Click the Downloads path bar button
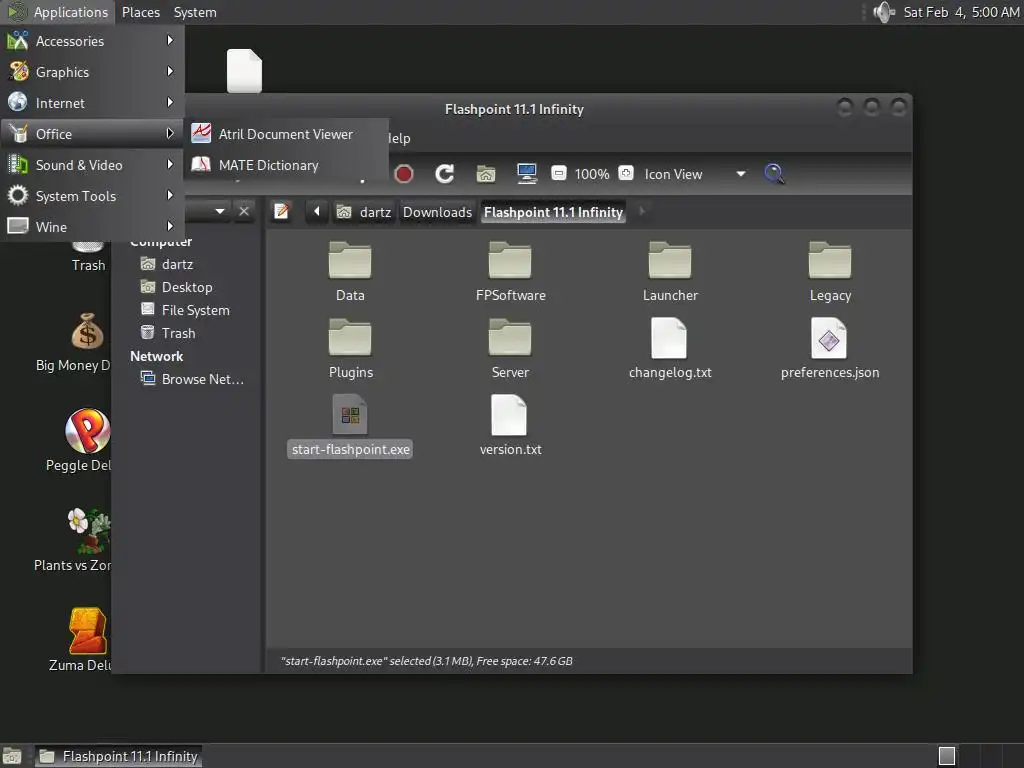1024x768 pixels. tap(437, 212)
